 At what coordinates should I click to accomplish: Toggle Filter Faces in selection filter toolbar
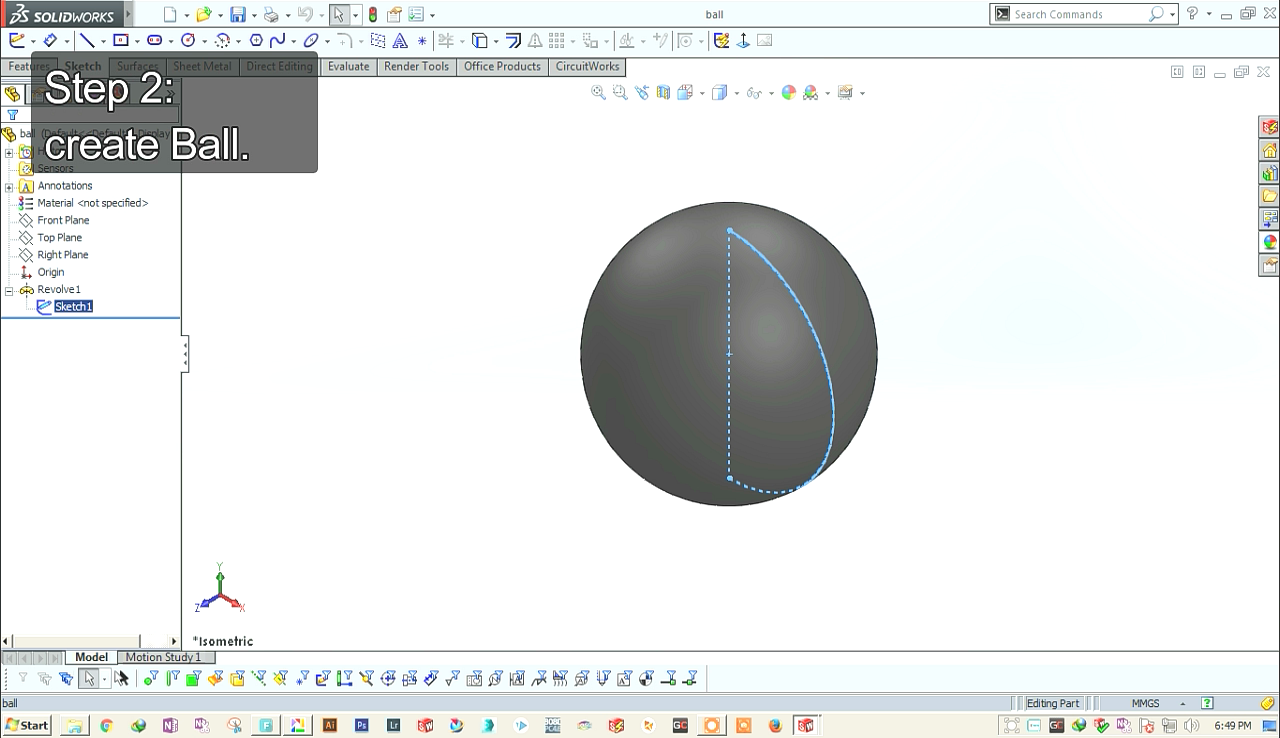tap(193, 678)
